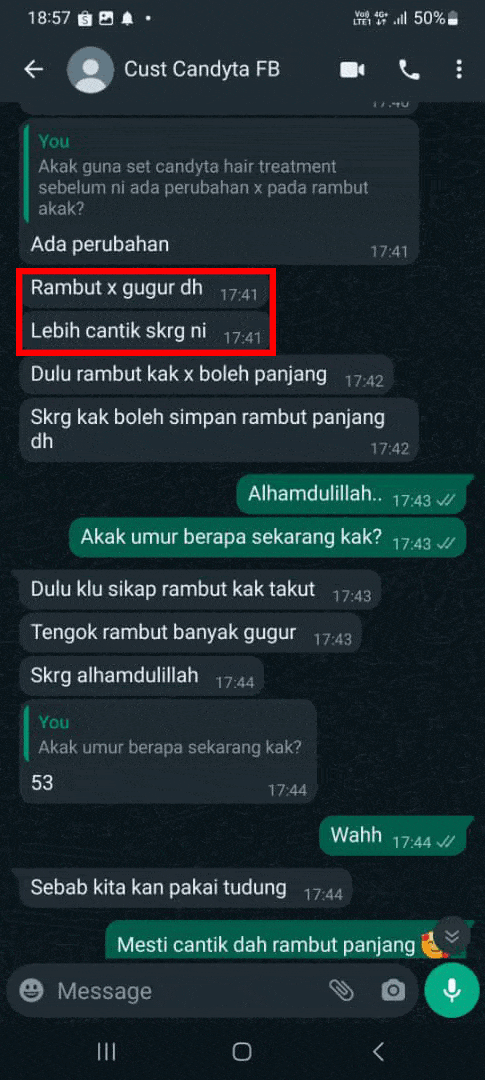
Task: Start a voice call using phone icon
Action: (409, 70)
